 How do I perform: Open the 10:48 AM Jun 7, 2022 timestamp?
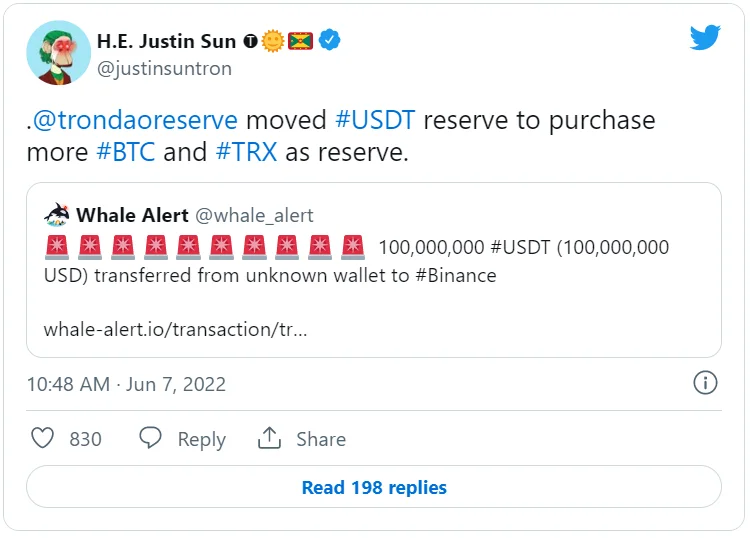(x=126, y=384)
